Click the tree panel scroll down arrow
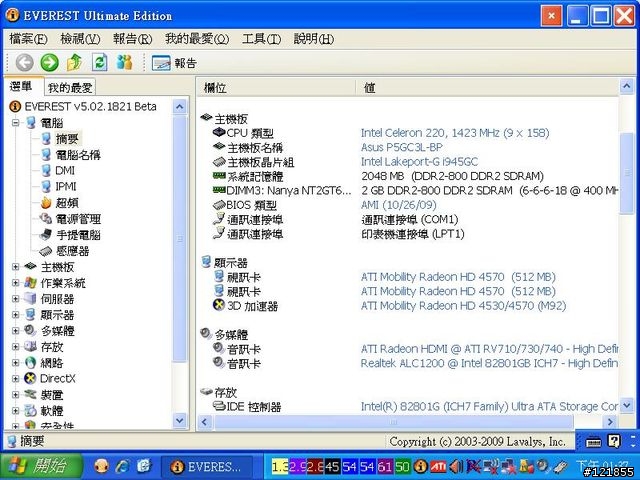 point(180,420)
